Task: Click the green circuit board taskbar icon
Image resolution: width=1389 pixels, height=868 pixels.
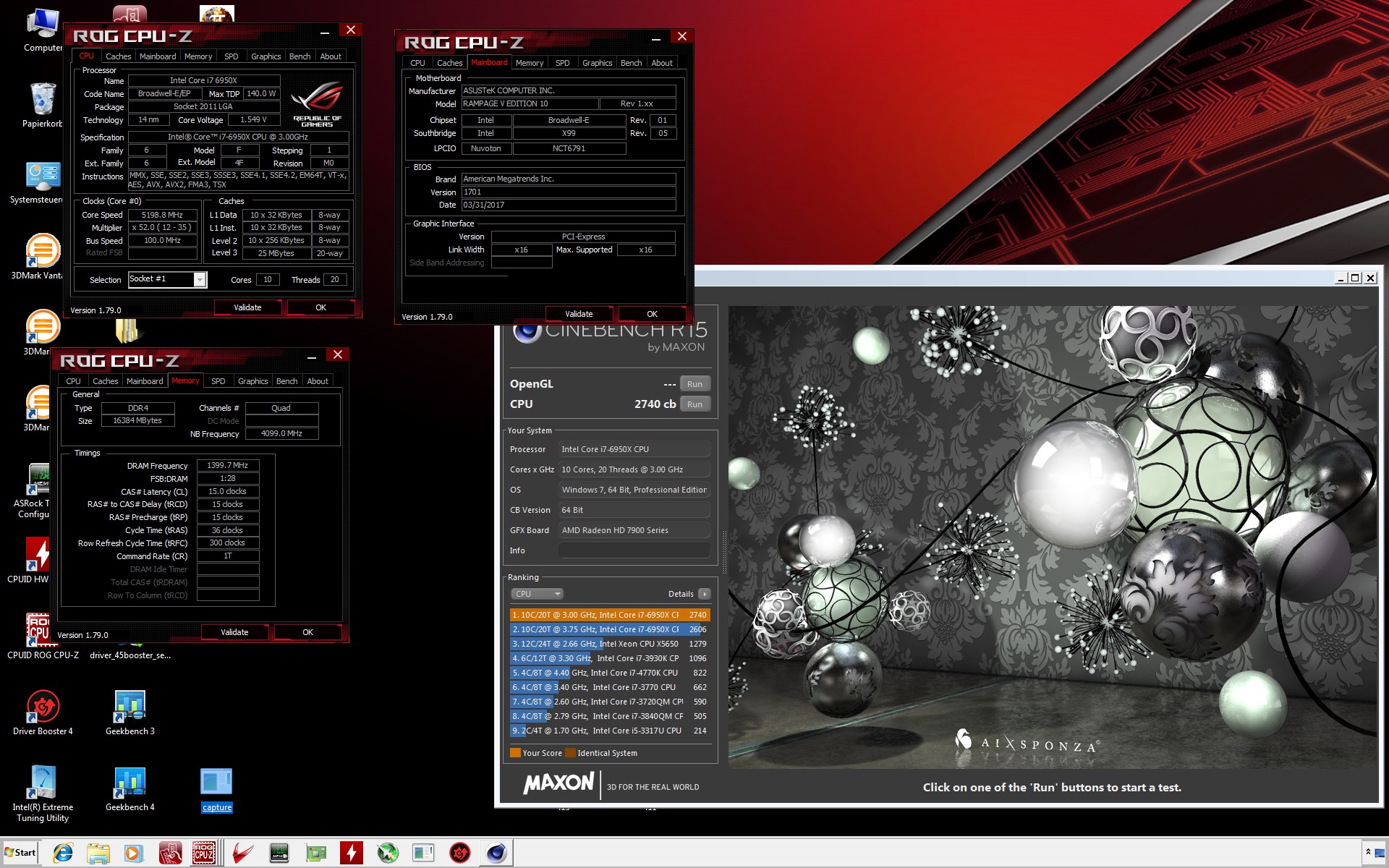Action: click(316, 854)
